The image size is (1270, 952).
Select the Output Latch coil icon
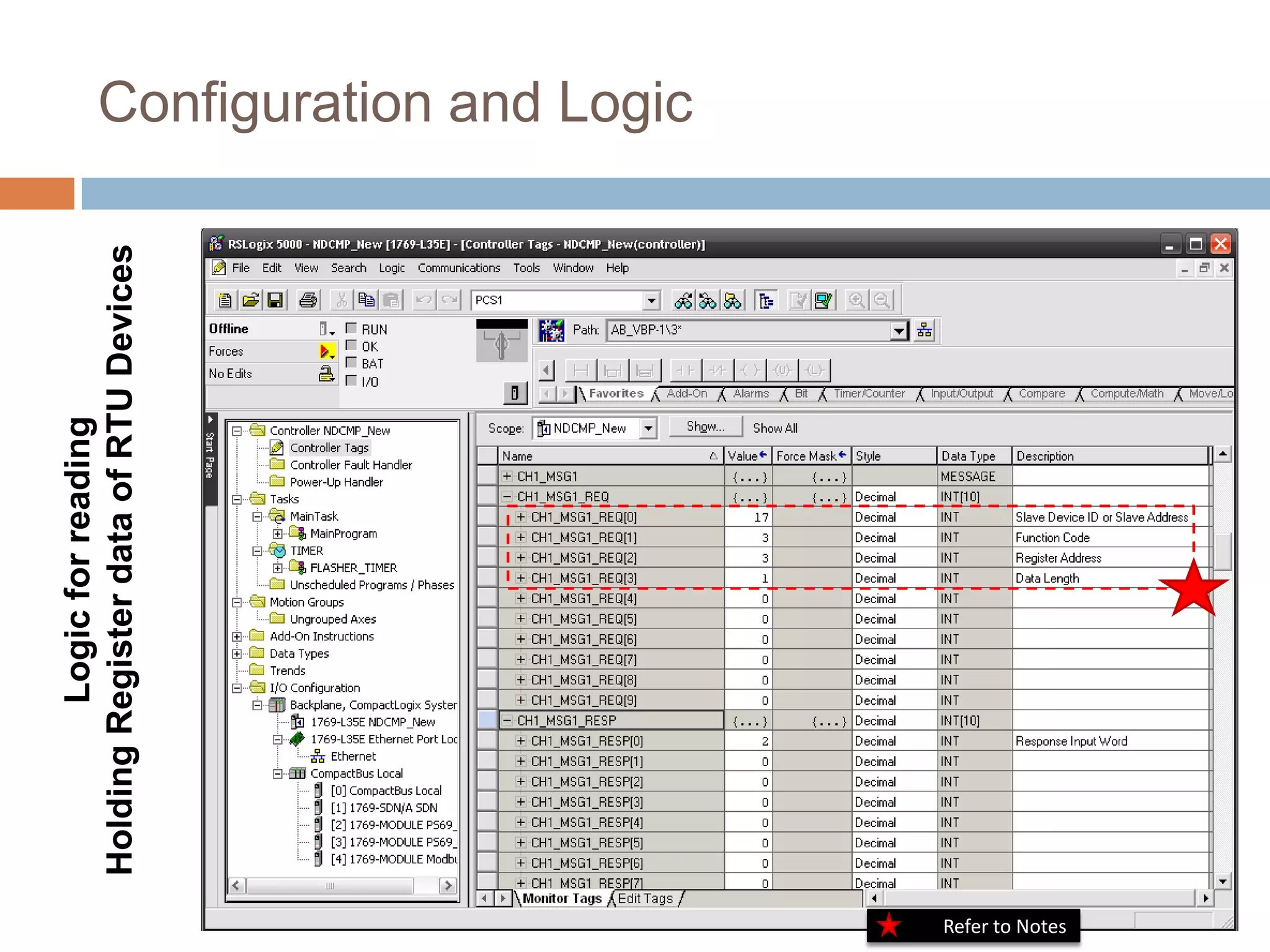click(814, 371)
